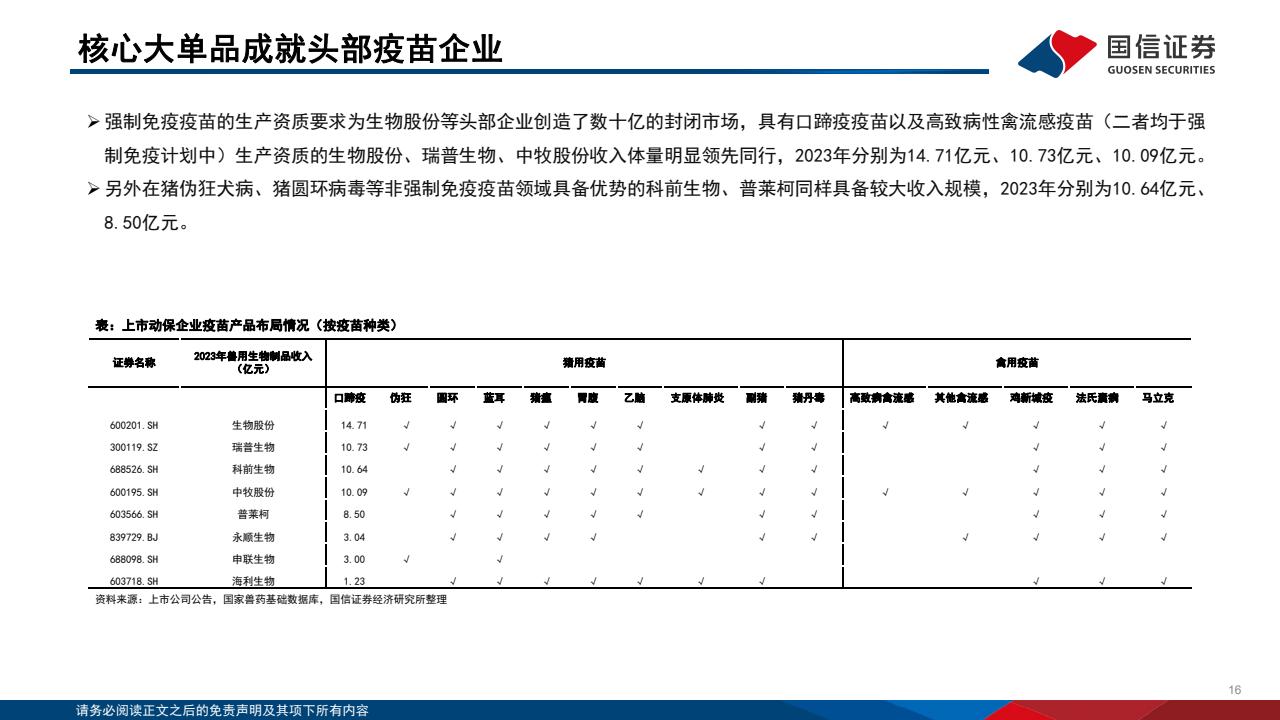Click the 3.00 revenue cell
Screen dimensions: 1280x720
pyautogui.click(x=354, y=559)
